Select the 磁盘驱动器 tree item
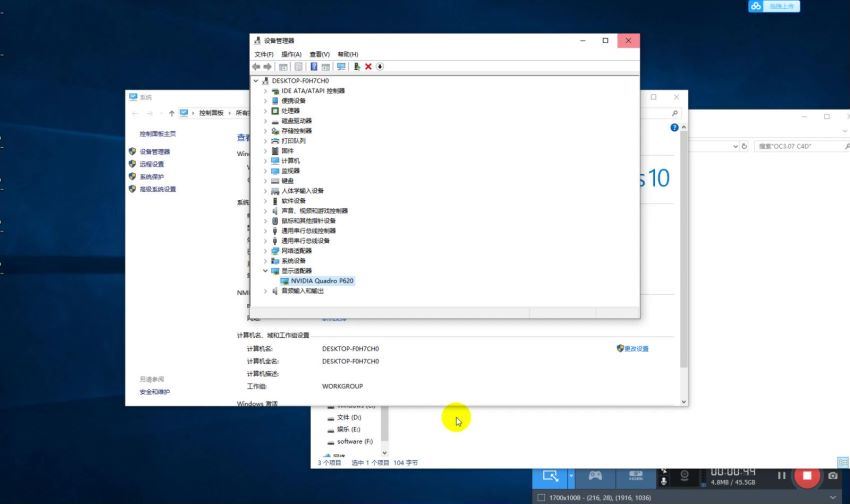Image resolution: width=850 pixels, height=504 pixels. [297, 121]
